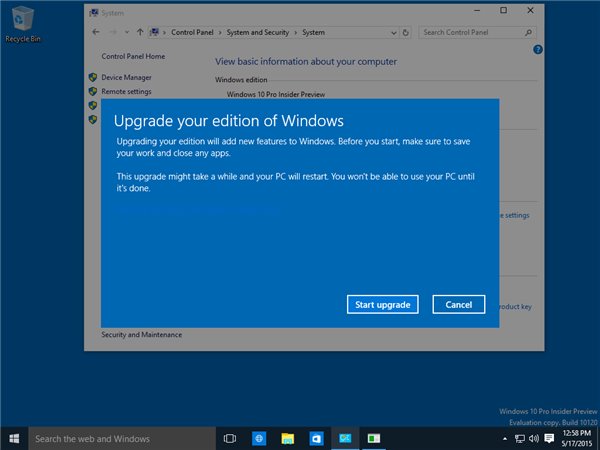Open File Explorer from the taskbar
This screenshot has width=600, height=450.
point(287,438)
